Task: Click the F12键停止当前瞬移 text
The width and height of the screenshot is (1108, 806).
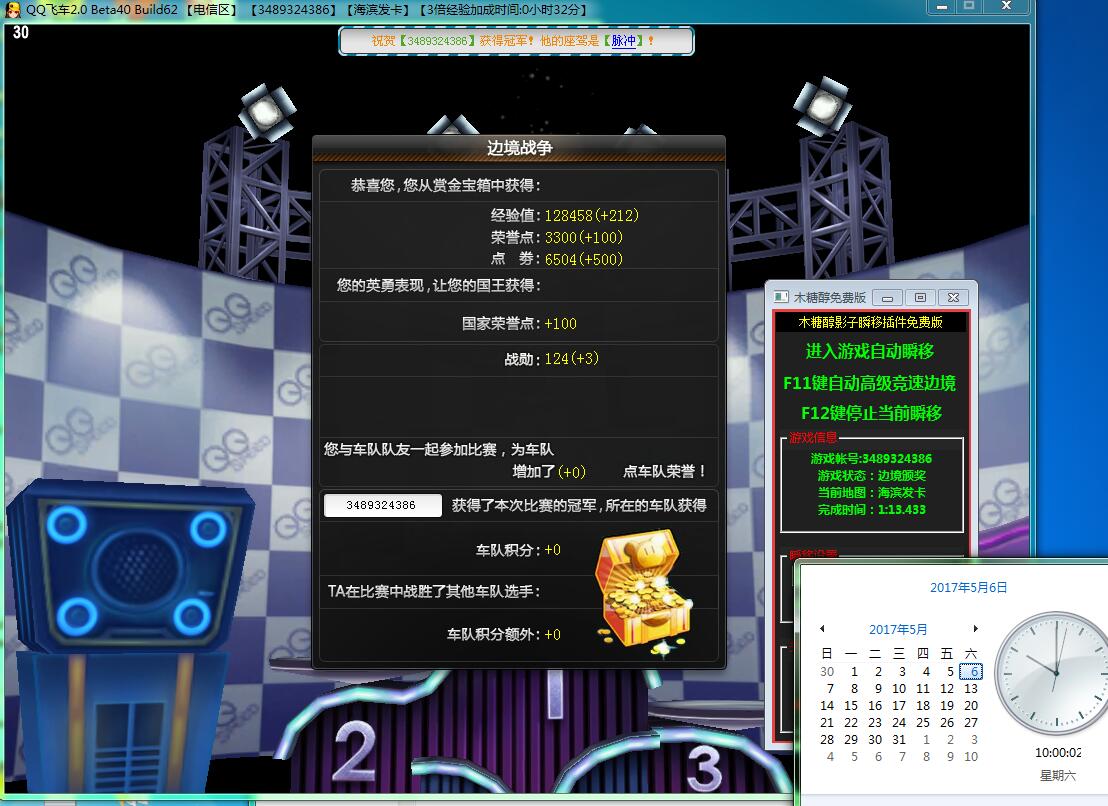Action: pyautogui.click(x=871, y=413)
